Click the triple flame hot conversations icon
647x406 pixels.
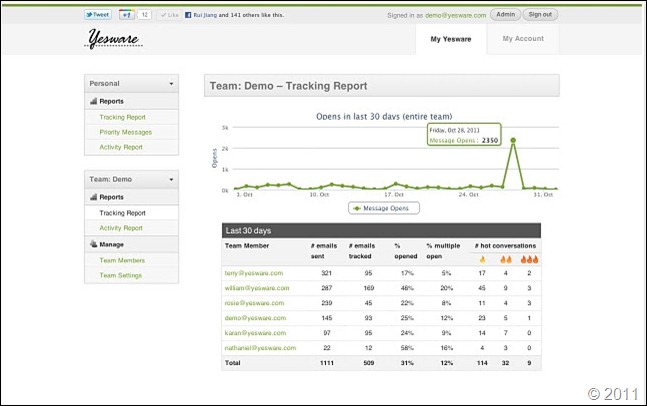pyautogui.click(x=529, y=259)
